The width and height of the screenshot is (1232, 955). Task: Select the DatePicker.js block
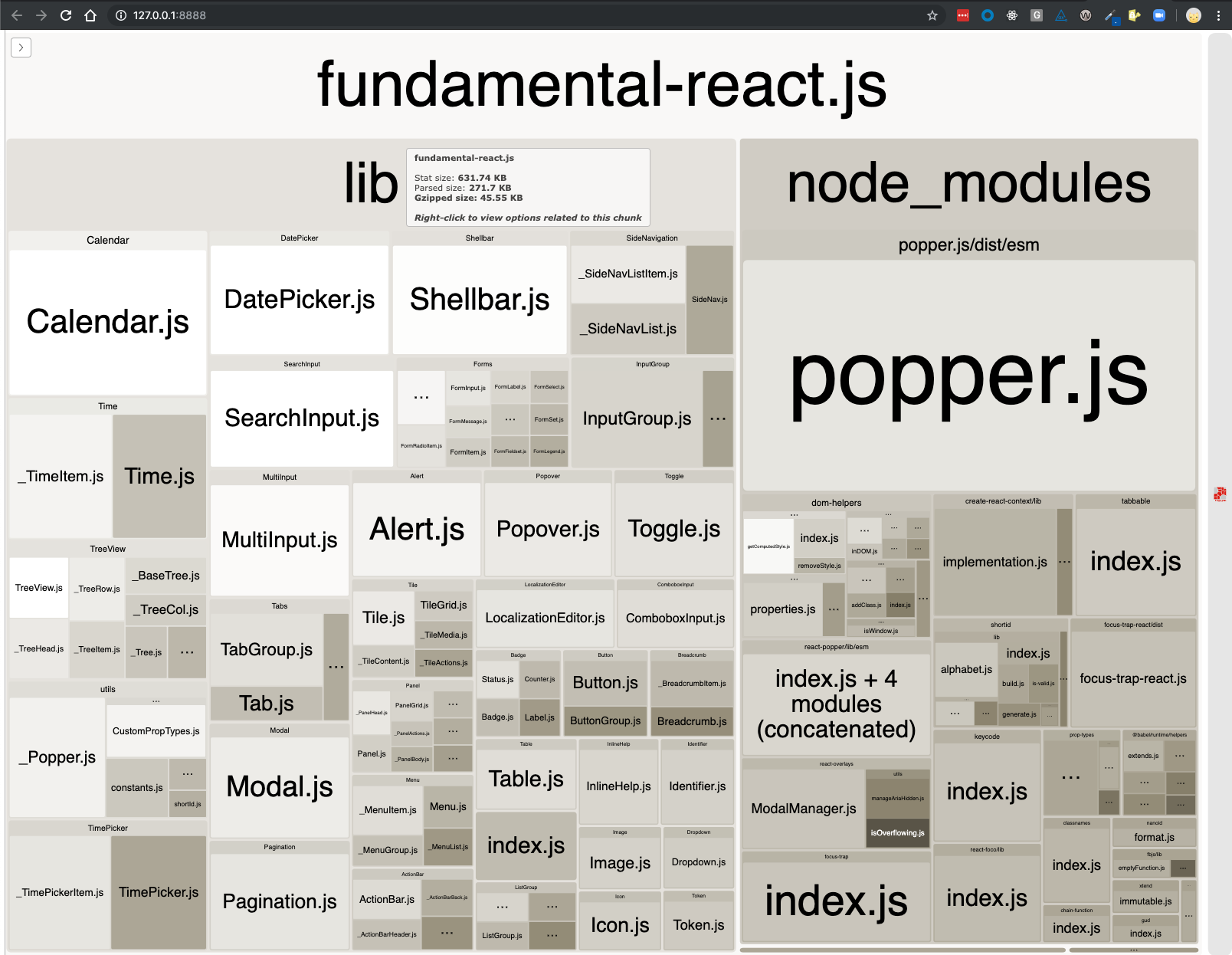coord(300,300)
